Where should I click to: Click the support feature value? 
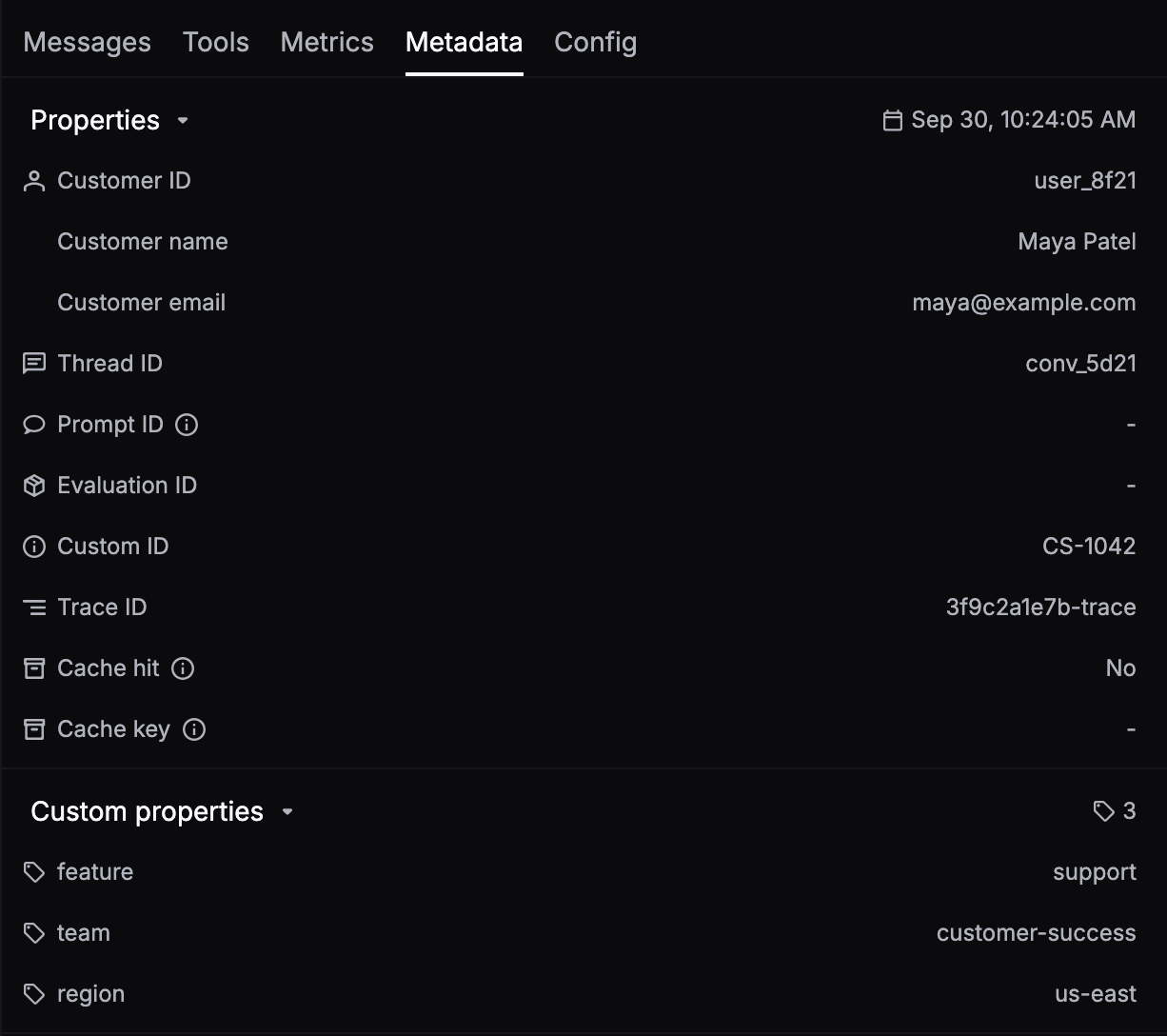pos(1095,872)
